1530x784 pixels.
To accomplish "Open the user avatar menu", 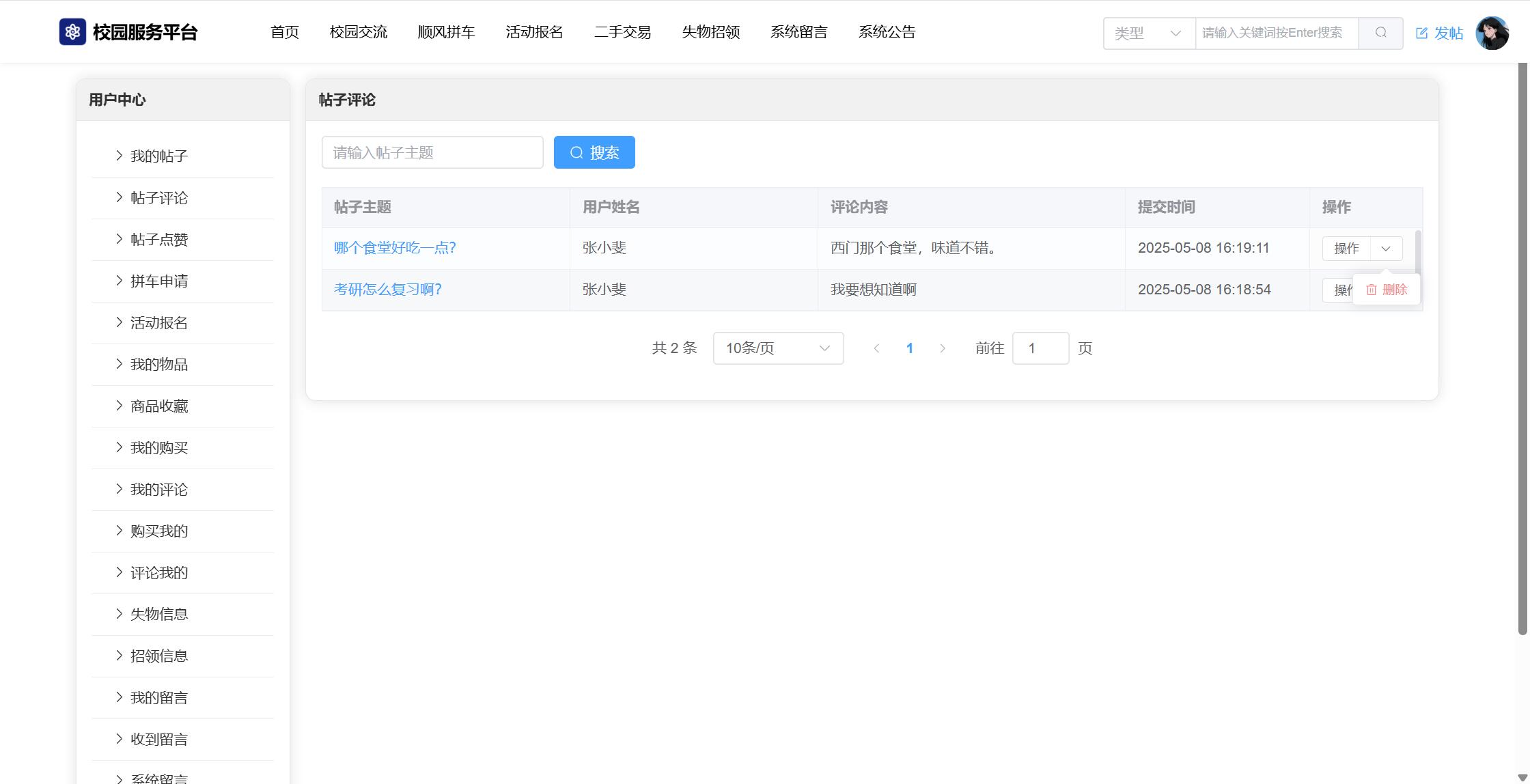I will click(x=1492, y=33).
